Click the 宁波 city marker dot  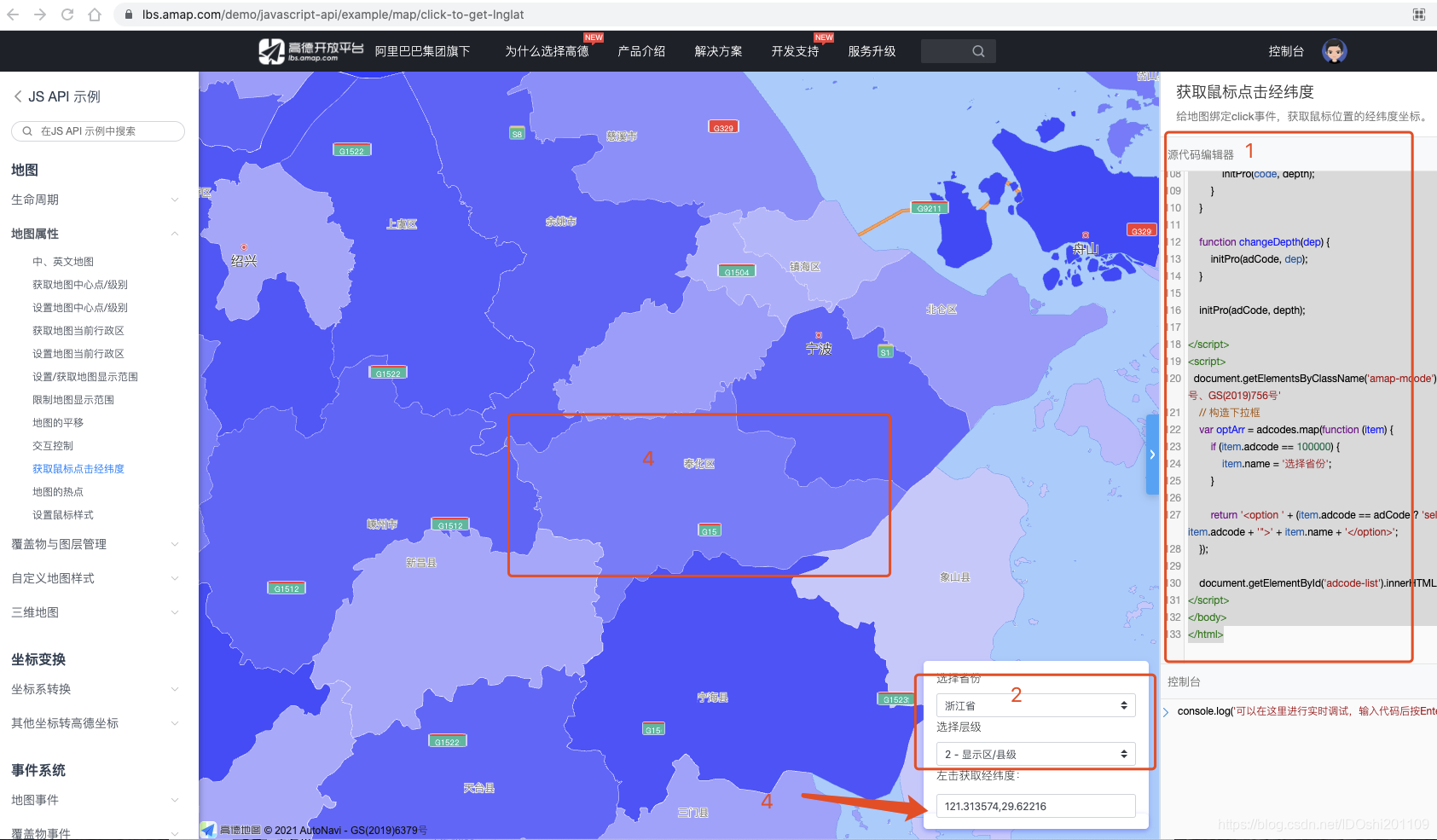click(x=819, y=335)
